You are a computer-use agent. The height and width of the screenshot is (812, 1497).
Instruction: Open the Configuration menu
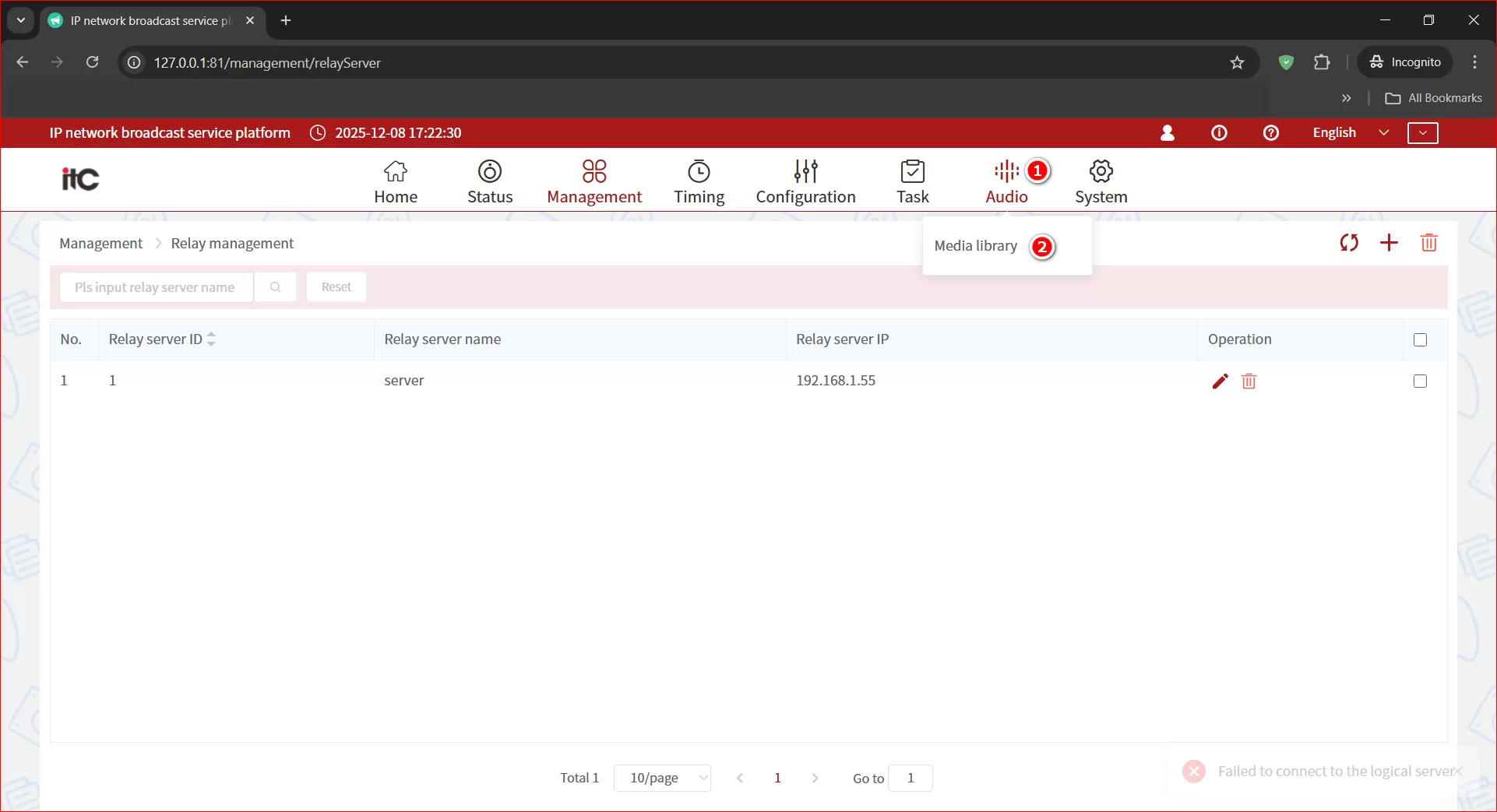pos(805,181)
